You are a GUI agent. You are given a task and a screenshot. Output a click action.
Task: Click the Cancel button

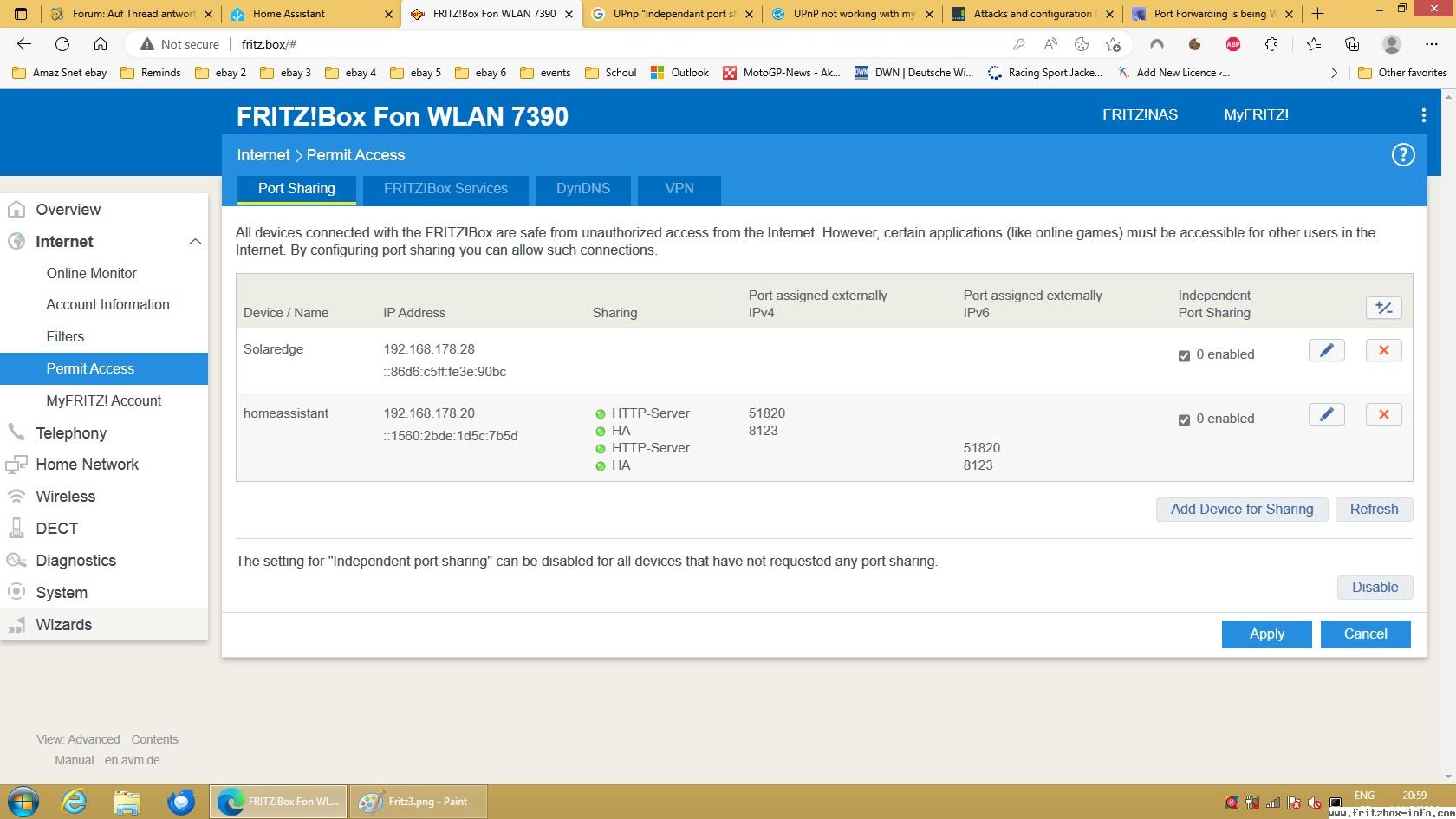(x=1365, y=634)
